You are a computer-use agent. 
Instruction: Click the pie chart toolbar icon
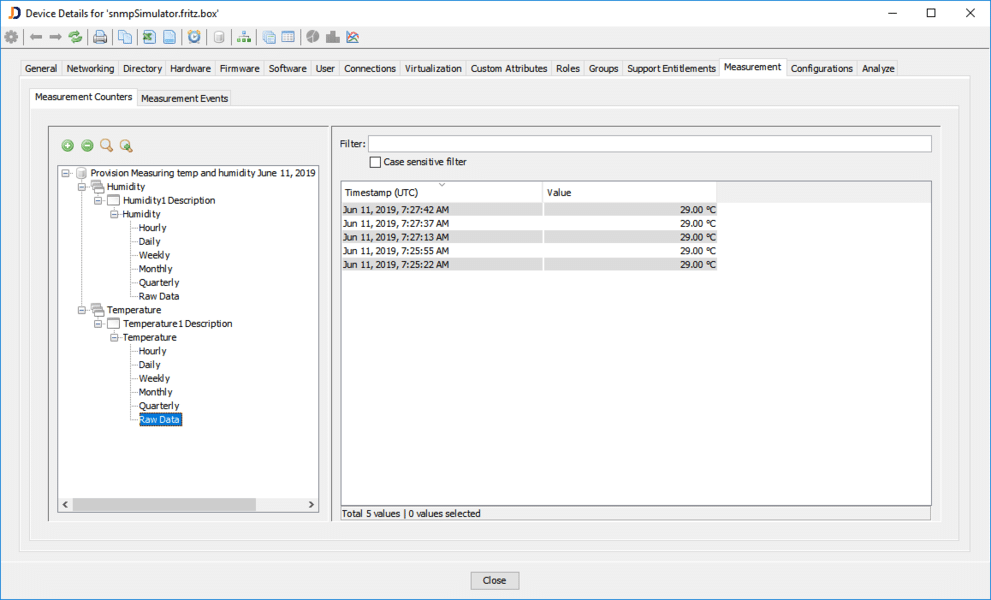tap(313, 38)
